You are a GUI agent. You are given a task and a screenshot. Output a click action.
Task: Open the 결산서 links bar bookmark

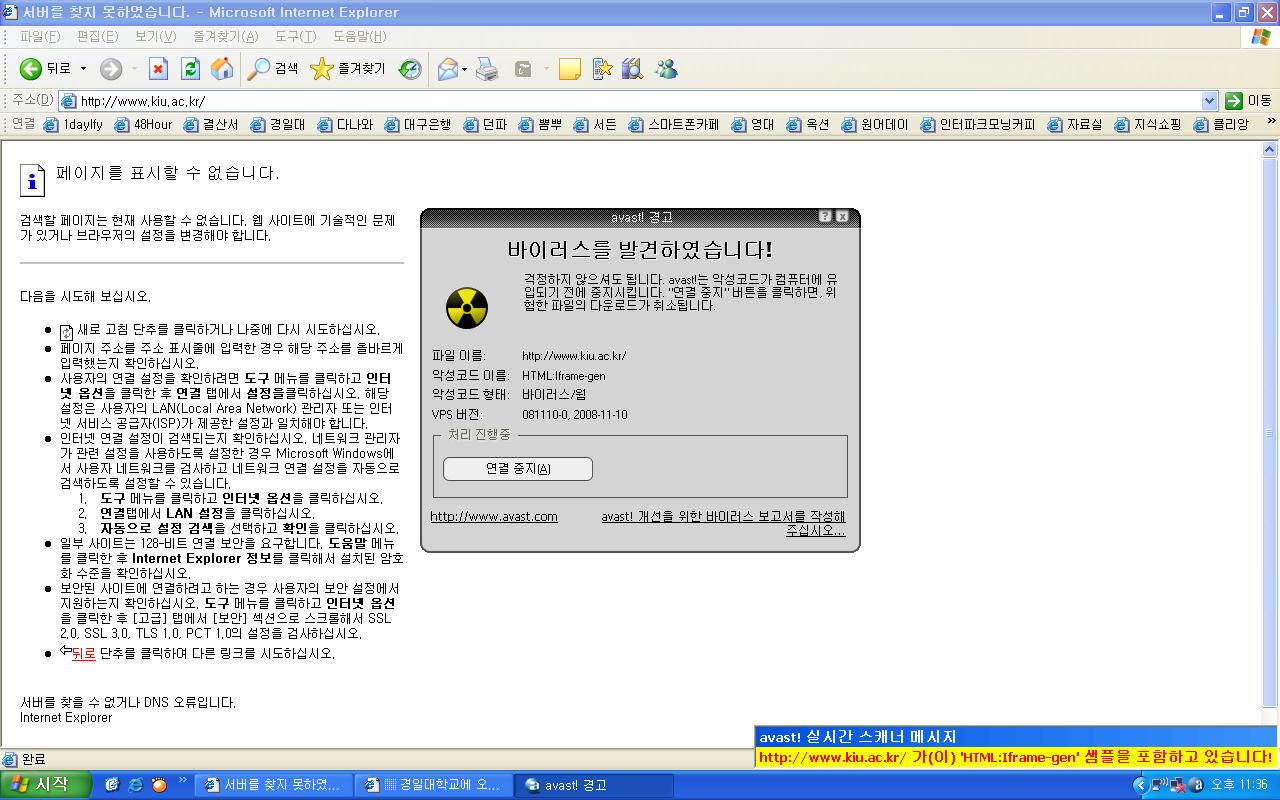pyautogui.click(x=211, y=125)
